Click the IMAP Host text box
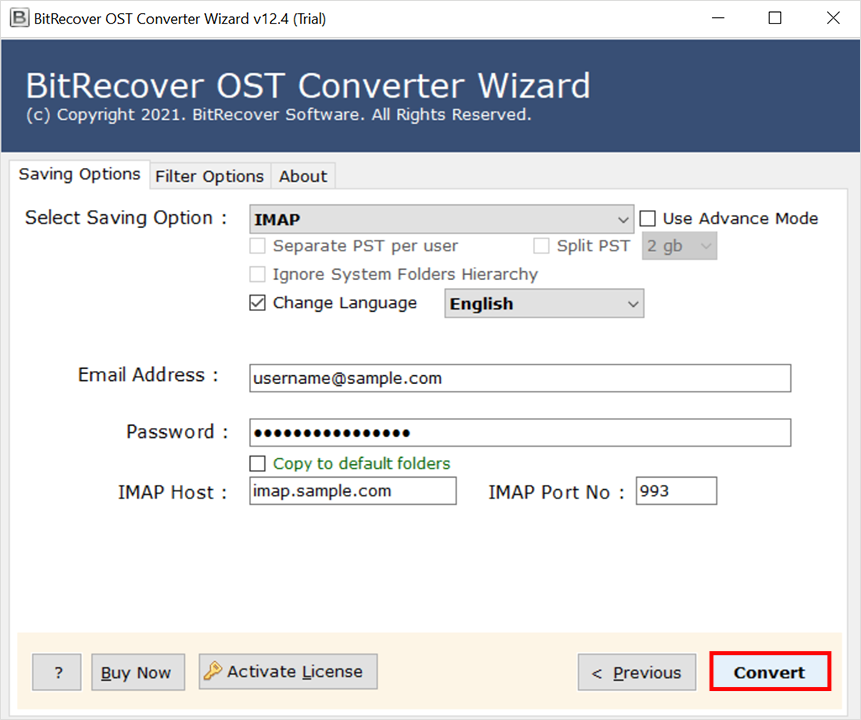The height and width of the screenshot is (720, 861). [x=353, y=491]
